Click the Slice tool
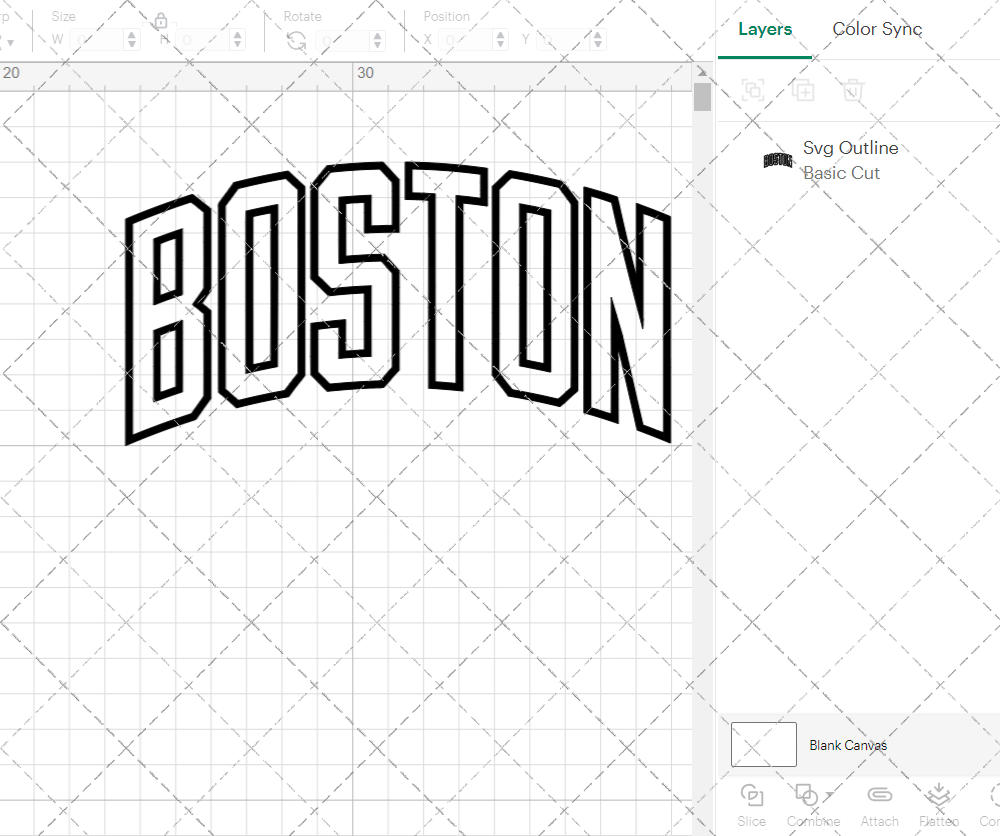The image size is (1000, 836). tap(751, 806)
